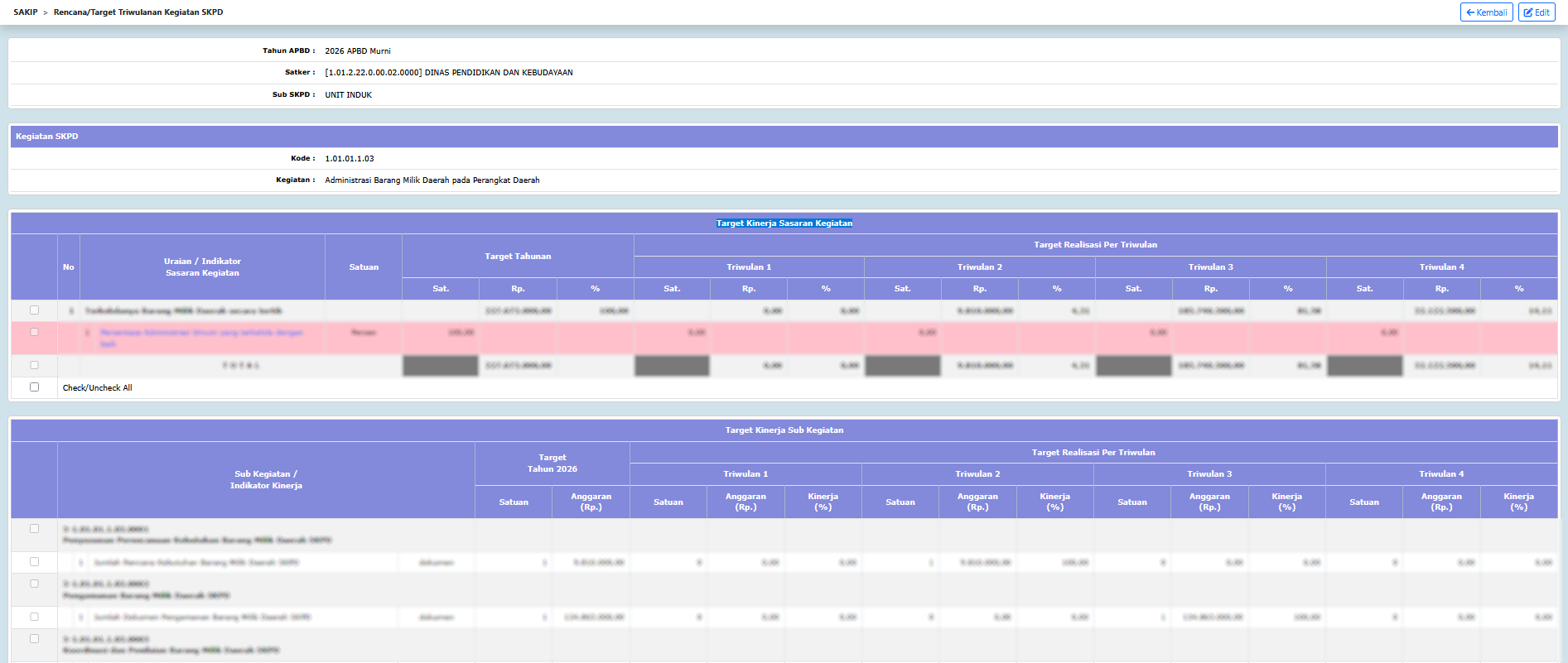This screenshot has width=1568, height=663.
Task: Click the Uraian / Indikator Sasaran Kegiatan header
Action: [x=203, y=267]
